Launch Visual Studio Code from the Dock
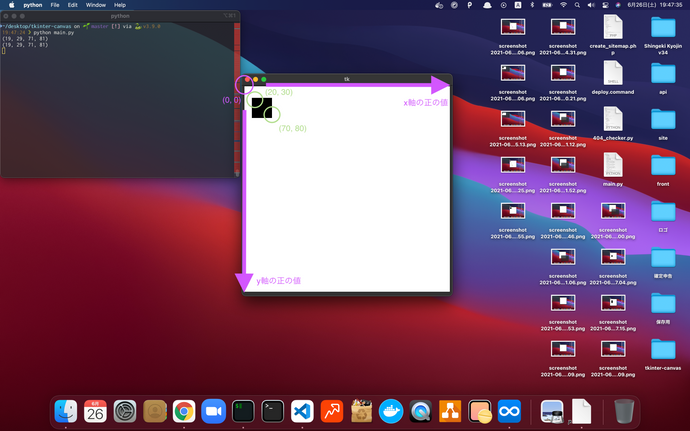The width and height of the screenshot is (690, 431). point(302,411)
